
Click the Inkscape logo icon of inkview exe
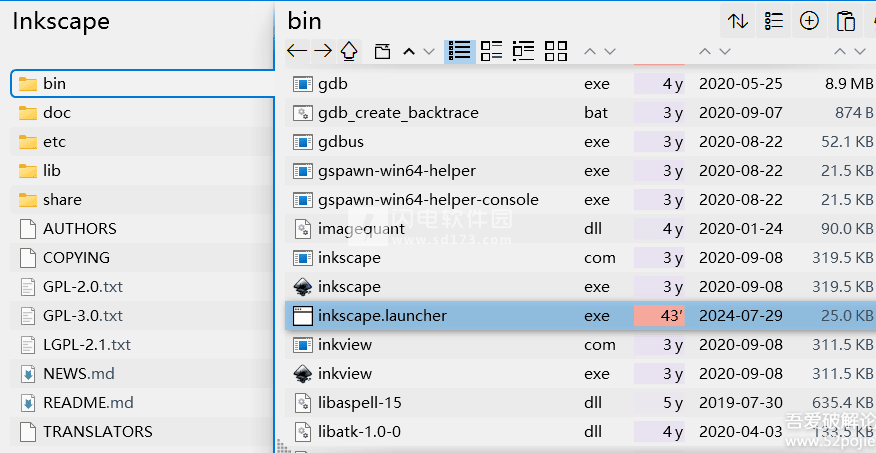pos(302,374)
